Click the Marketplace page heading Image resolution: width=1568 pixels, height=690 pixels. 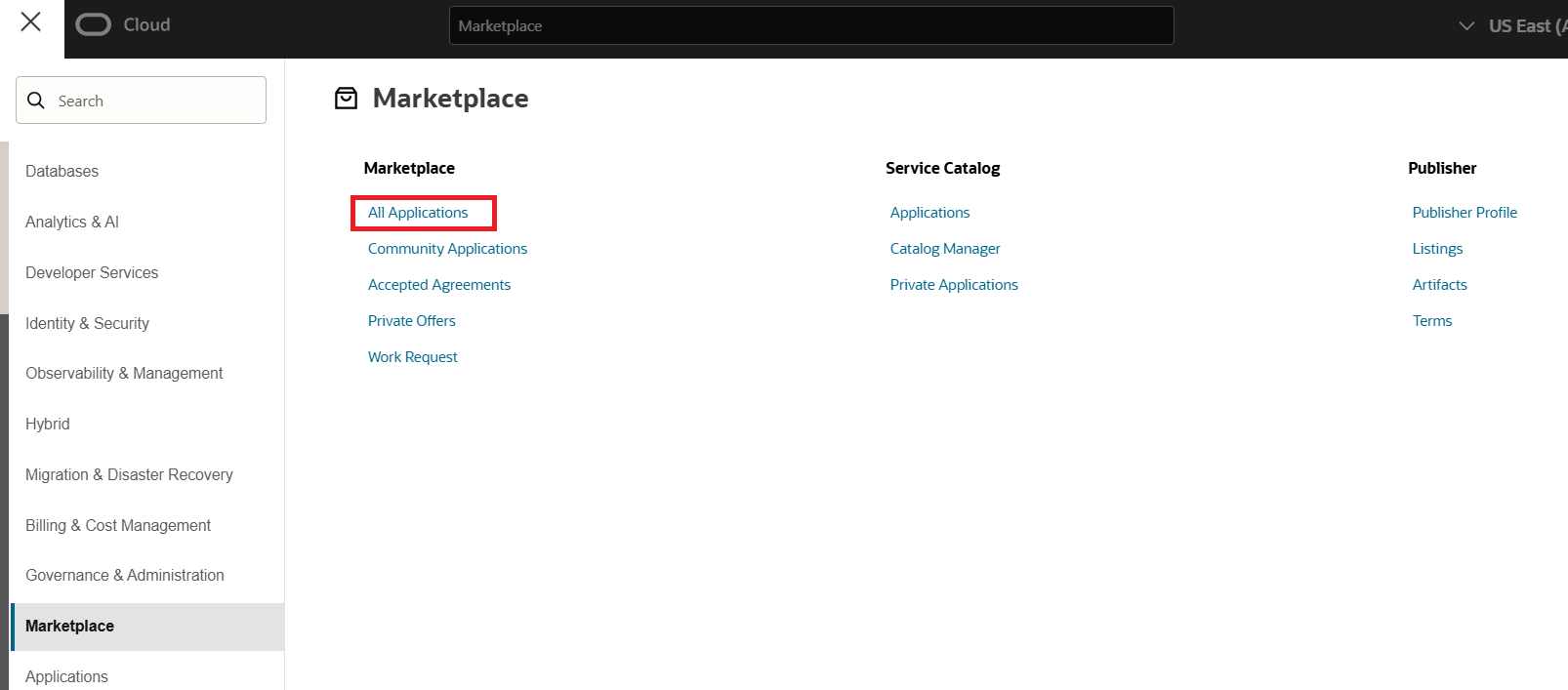coord(451,99)
